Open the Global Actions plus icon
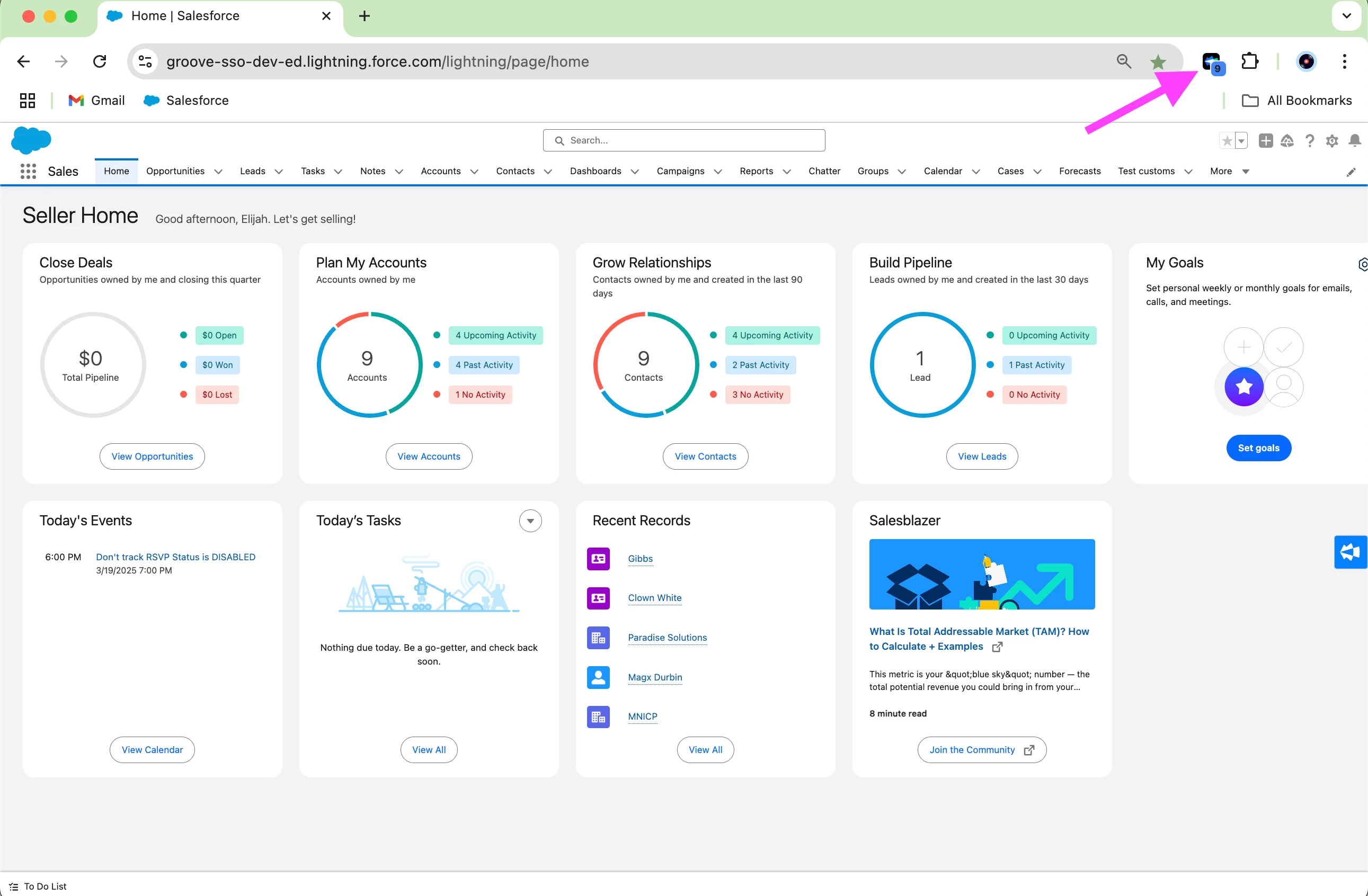 1265,141
